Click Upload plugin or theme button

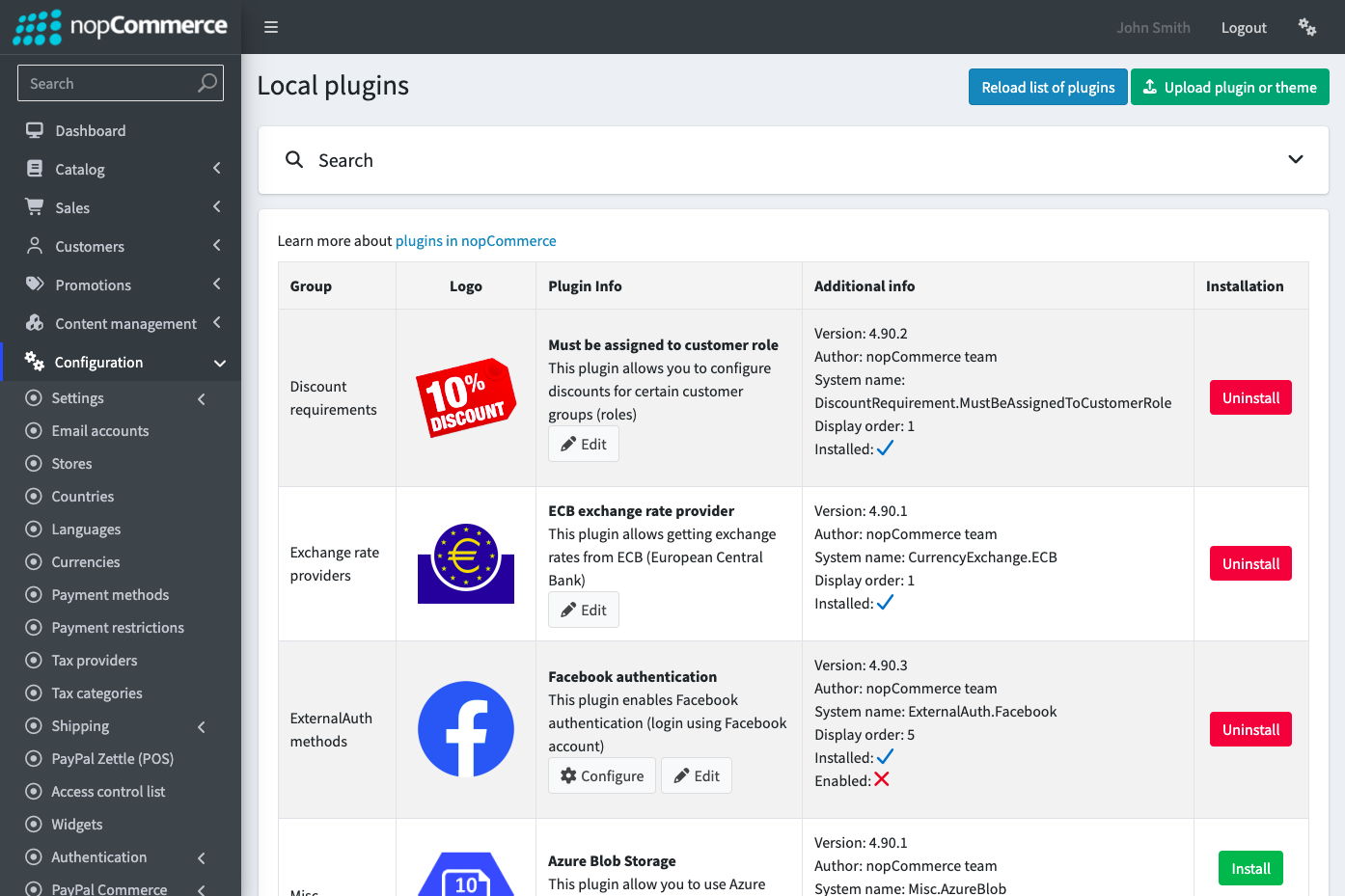[x=1230, y=87]
